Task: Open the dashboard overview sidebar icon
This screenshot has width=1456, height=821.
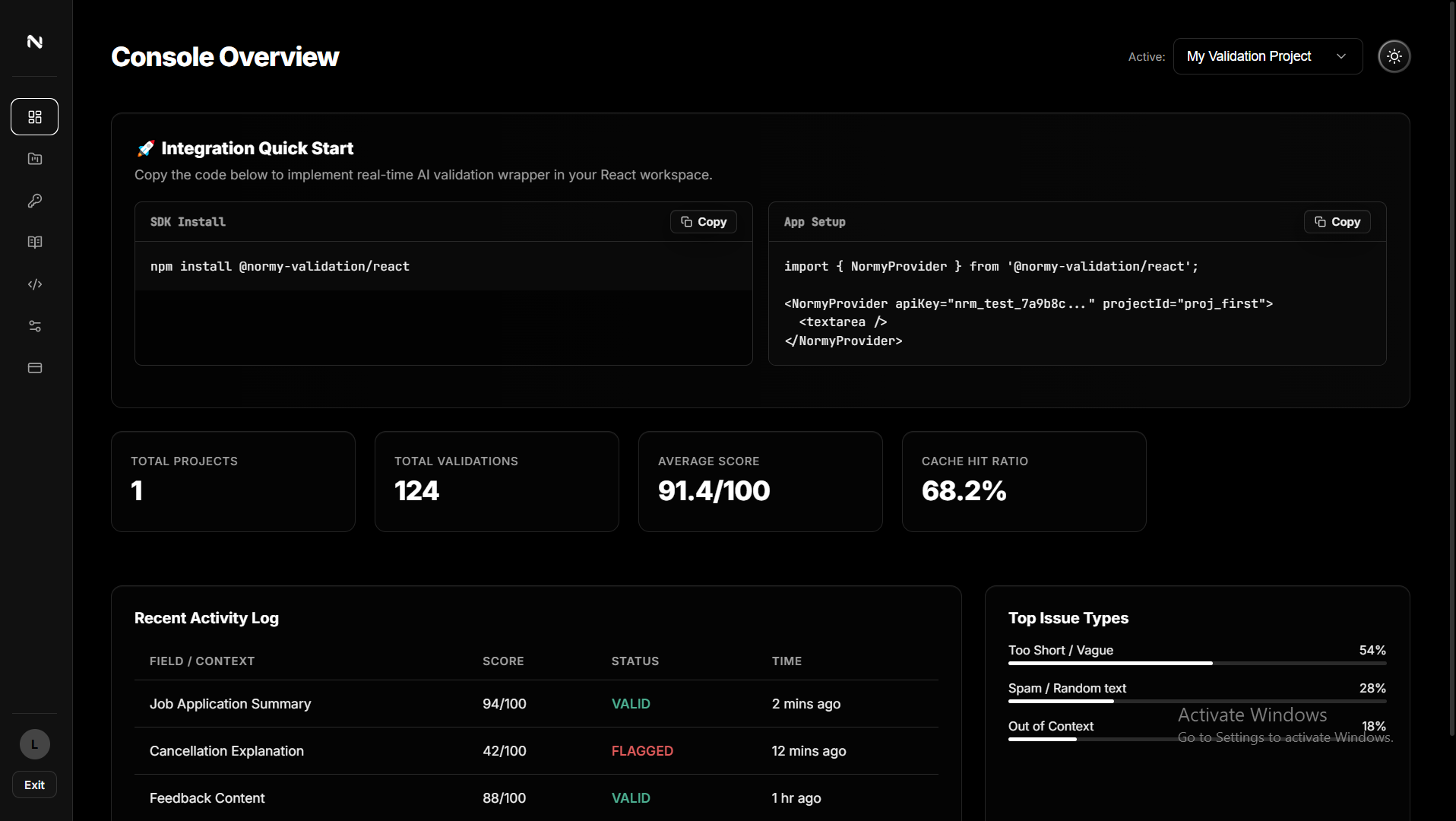Action: coord(35,117)
